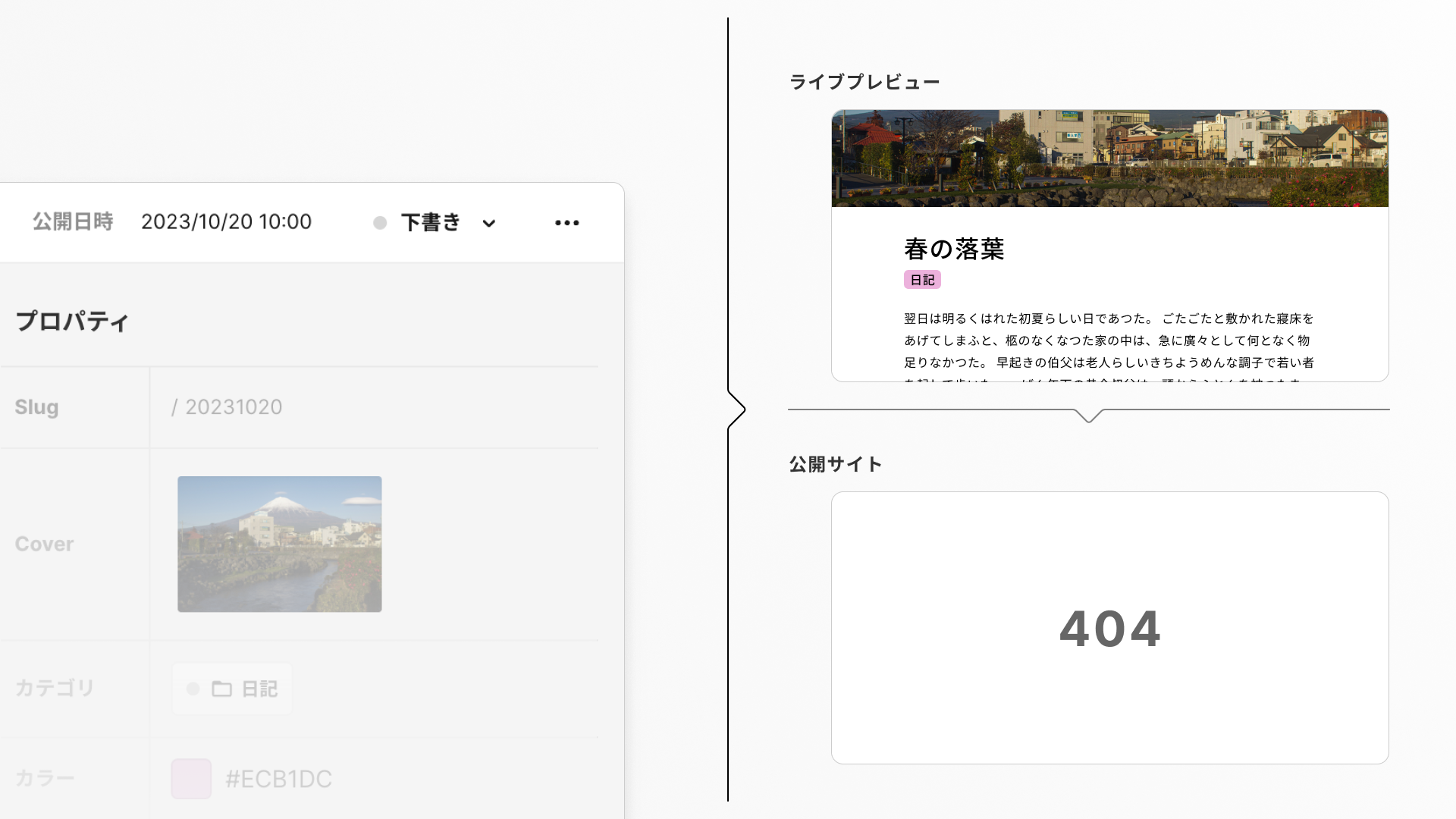The image size is (1456, 819).
Task: Click the 公開日時 label
Action: pyautogui.click(x=73, y=221)
